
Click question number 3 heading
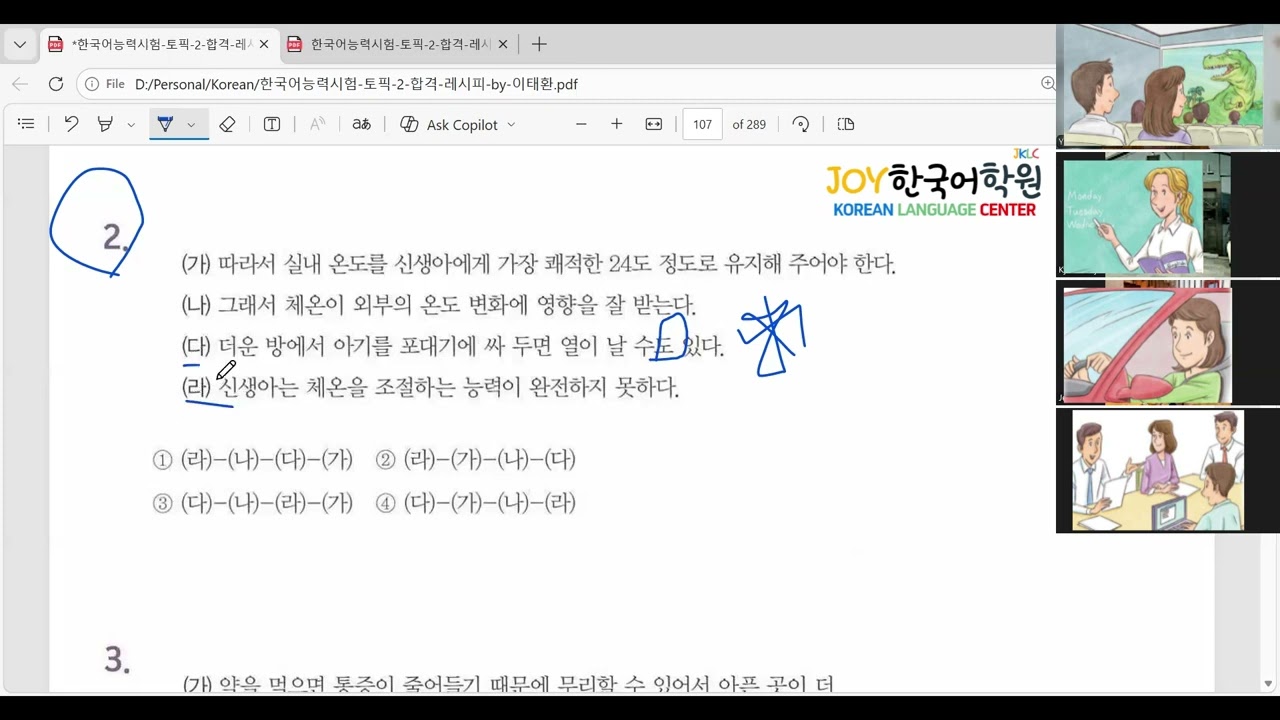coord(117,661)
